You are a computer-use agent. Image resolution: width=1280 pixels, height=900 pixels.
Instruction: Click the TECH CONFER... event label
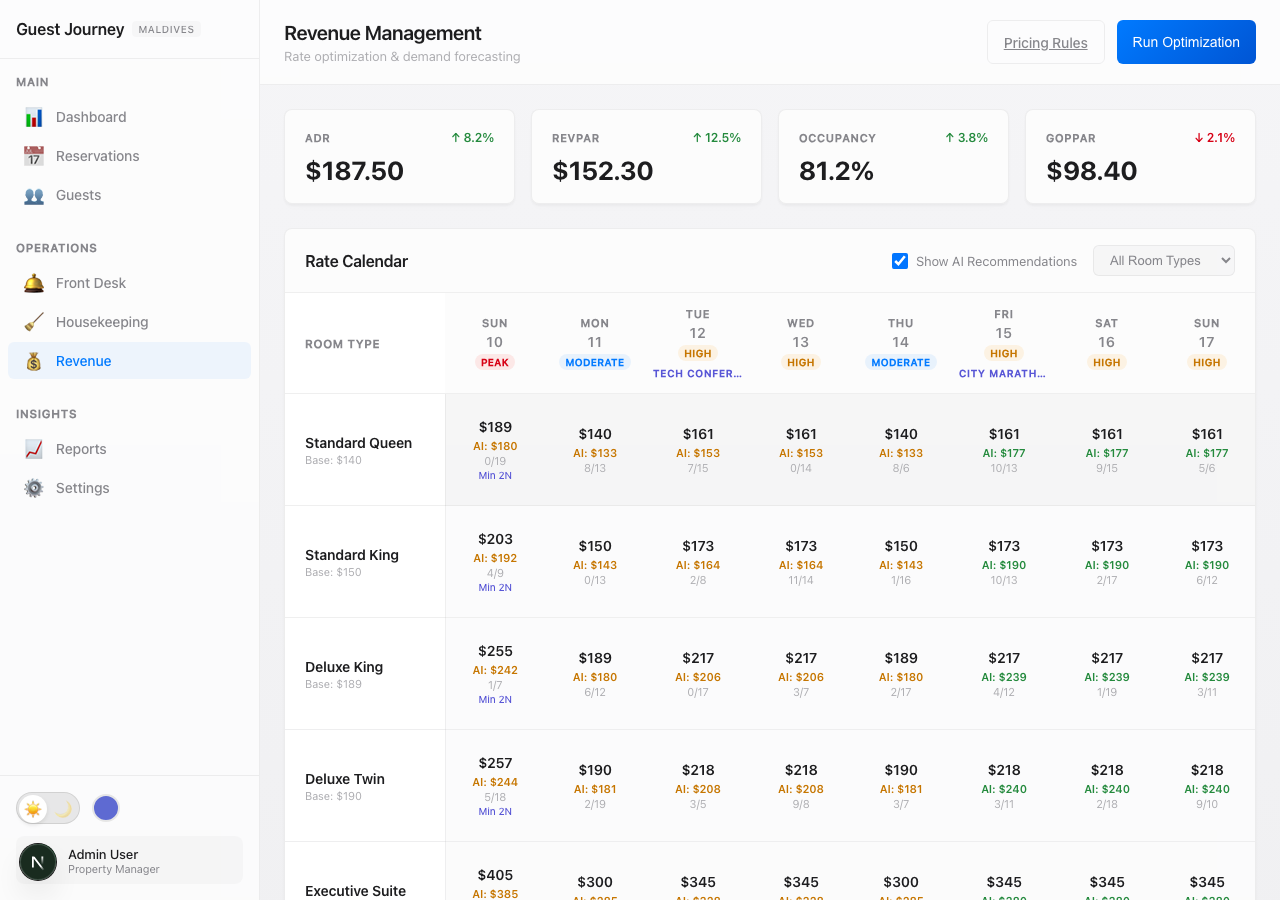698,373
